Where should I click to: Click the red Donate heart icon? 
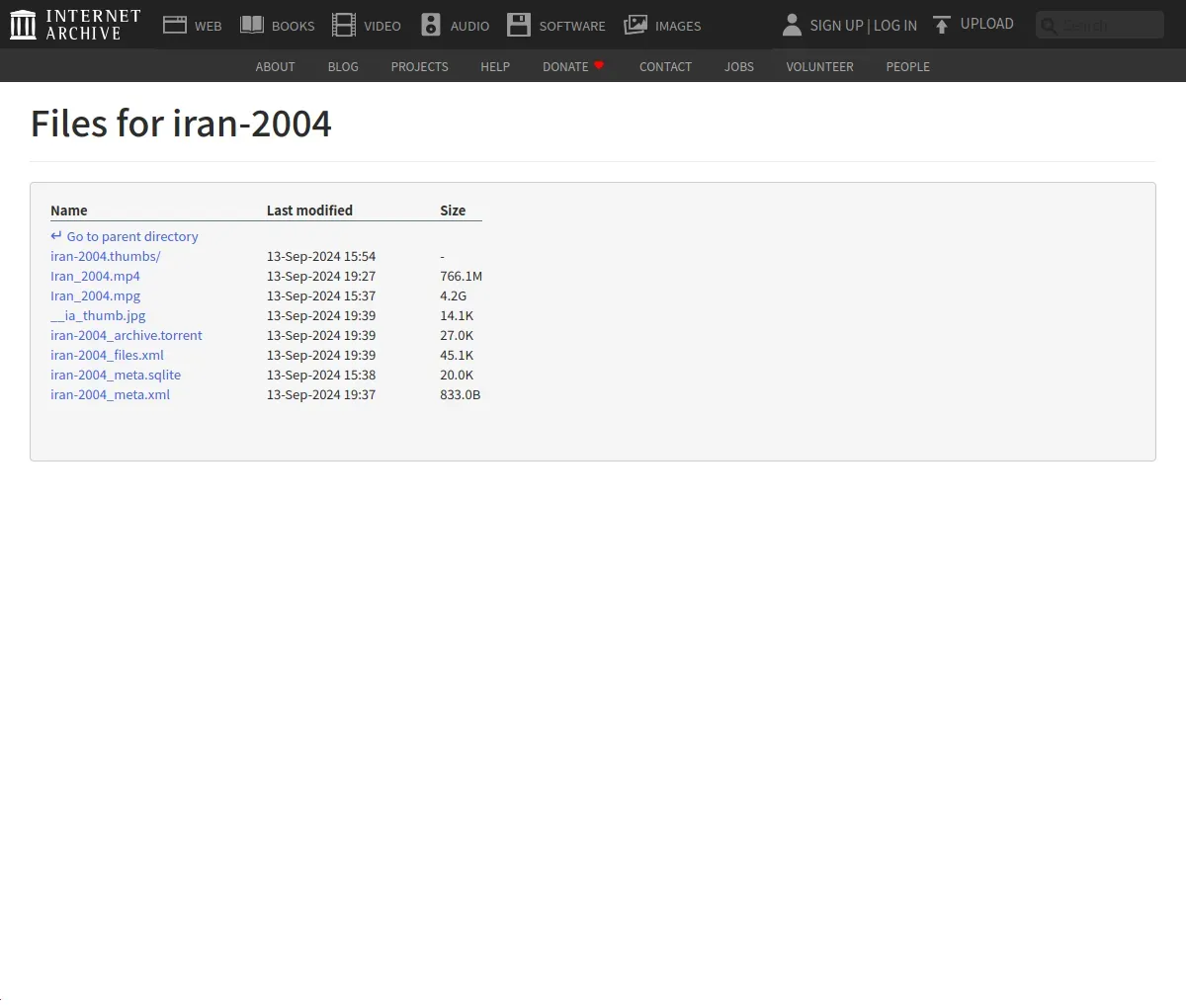pos(599,65)
